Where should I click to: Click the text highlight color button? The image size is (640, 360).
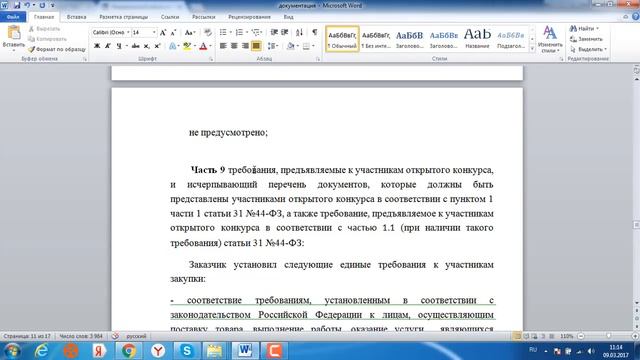(x=187, y=46)
